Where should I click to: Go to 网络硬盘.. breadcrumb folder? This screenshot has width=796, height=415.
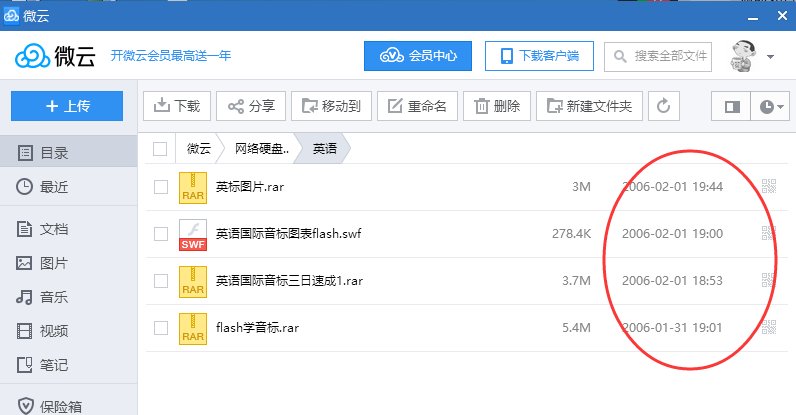pos(262,148)
